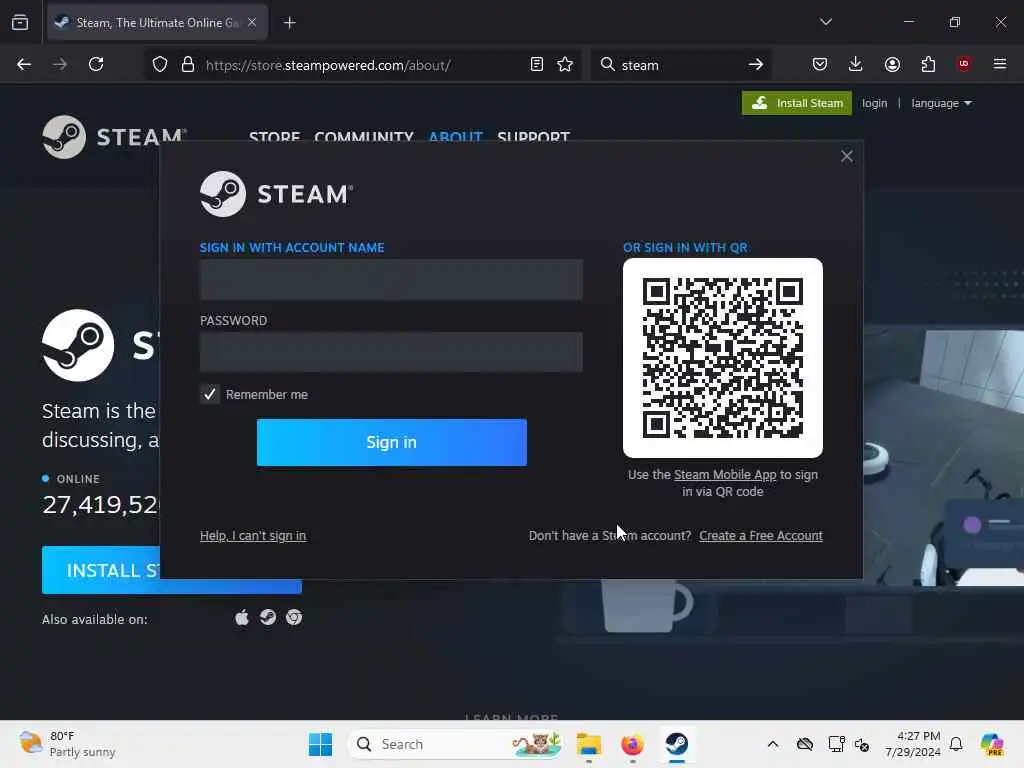Open the COMMUNITY menu item
Image resolution: width=1024 pixels, height=768 pixels.
tap(364, 137)
